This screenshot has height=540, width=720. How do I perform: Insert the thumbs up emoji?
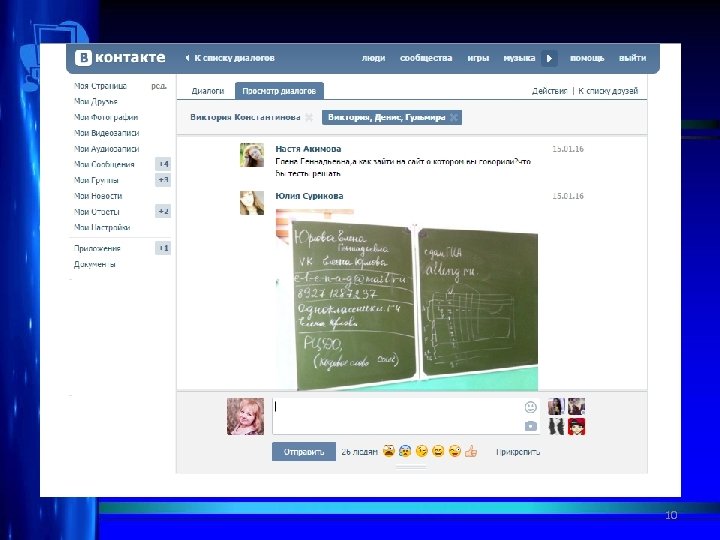(471, 452)
